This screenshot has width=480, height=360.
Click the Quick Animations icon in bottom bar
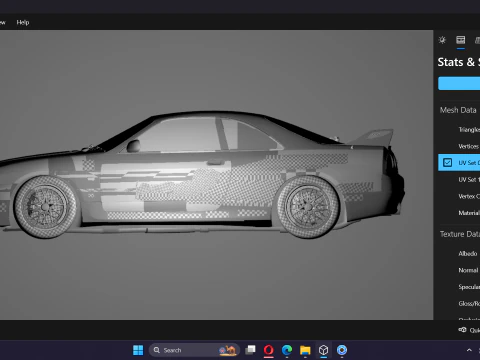(x=462, y=330)
